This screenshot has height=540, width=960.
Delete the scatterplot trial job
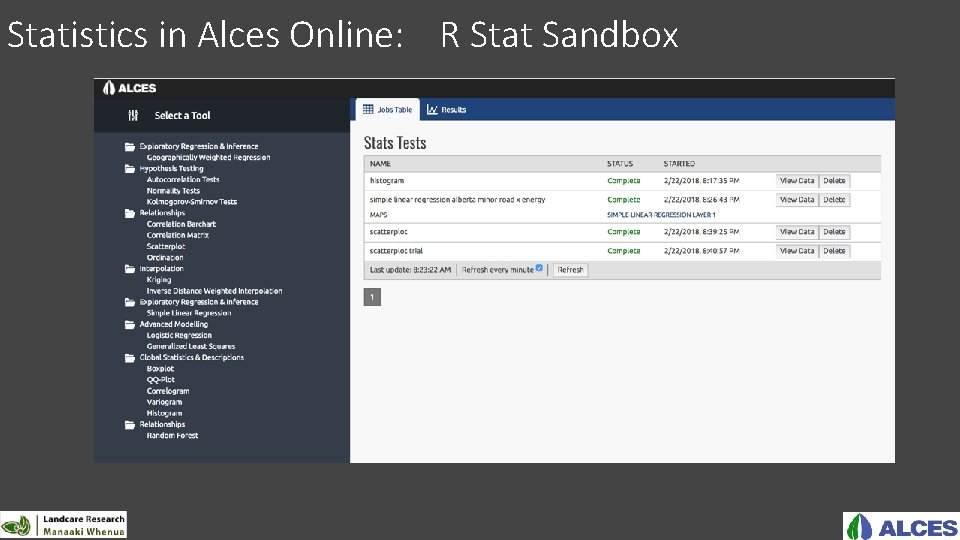pyautogui.click(x=834, y=250)
